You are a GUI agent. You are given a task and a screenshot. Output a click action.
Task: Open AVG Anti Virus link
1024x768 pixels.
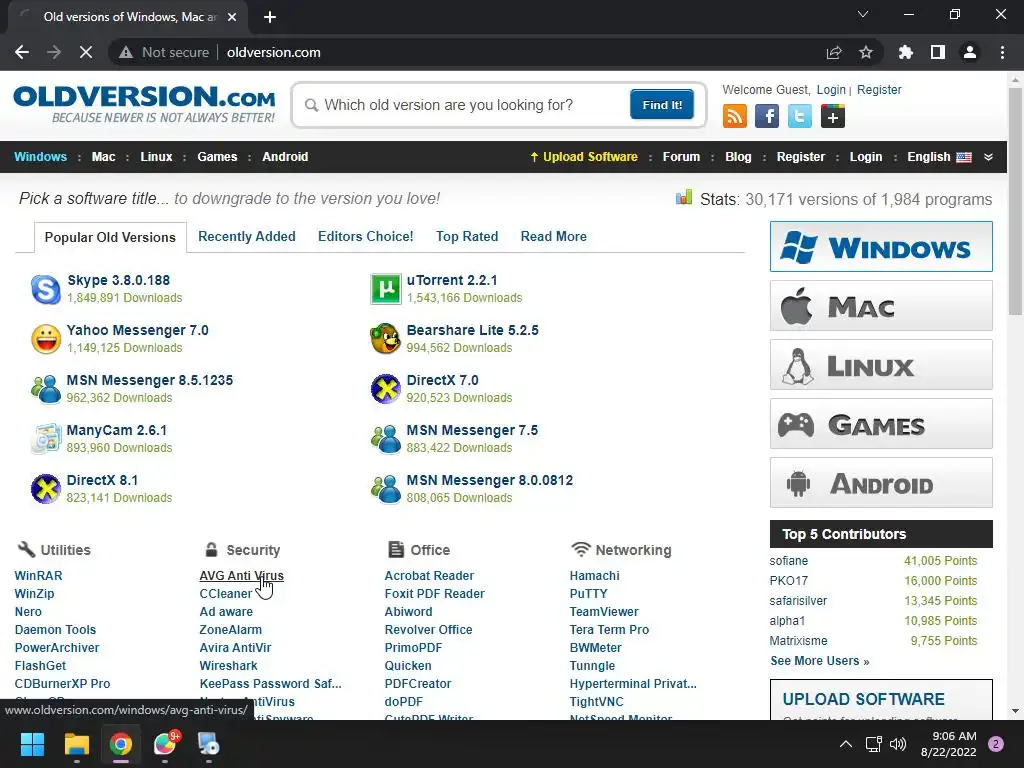pos(242,575)
